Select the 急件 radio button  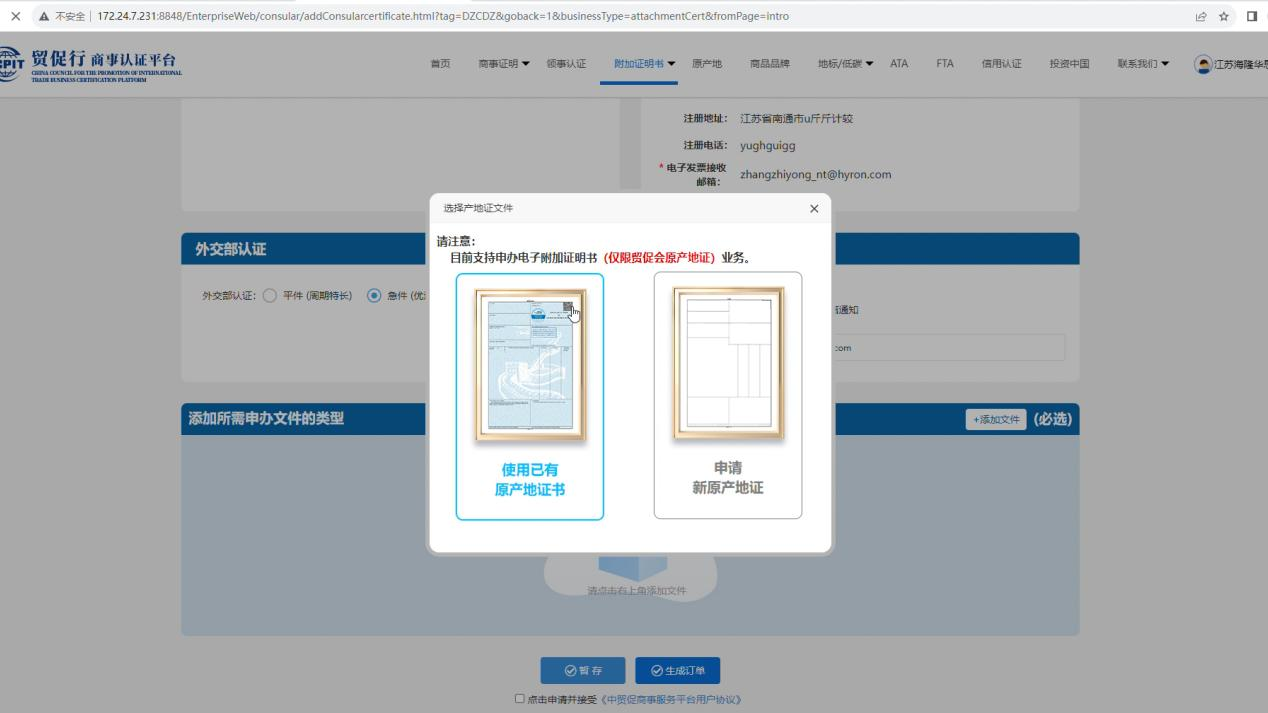click(374, 296)
